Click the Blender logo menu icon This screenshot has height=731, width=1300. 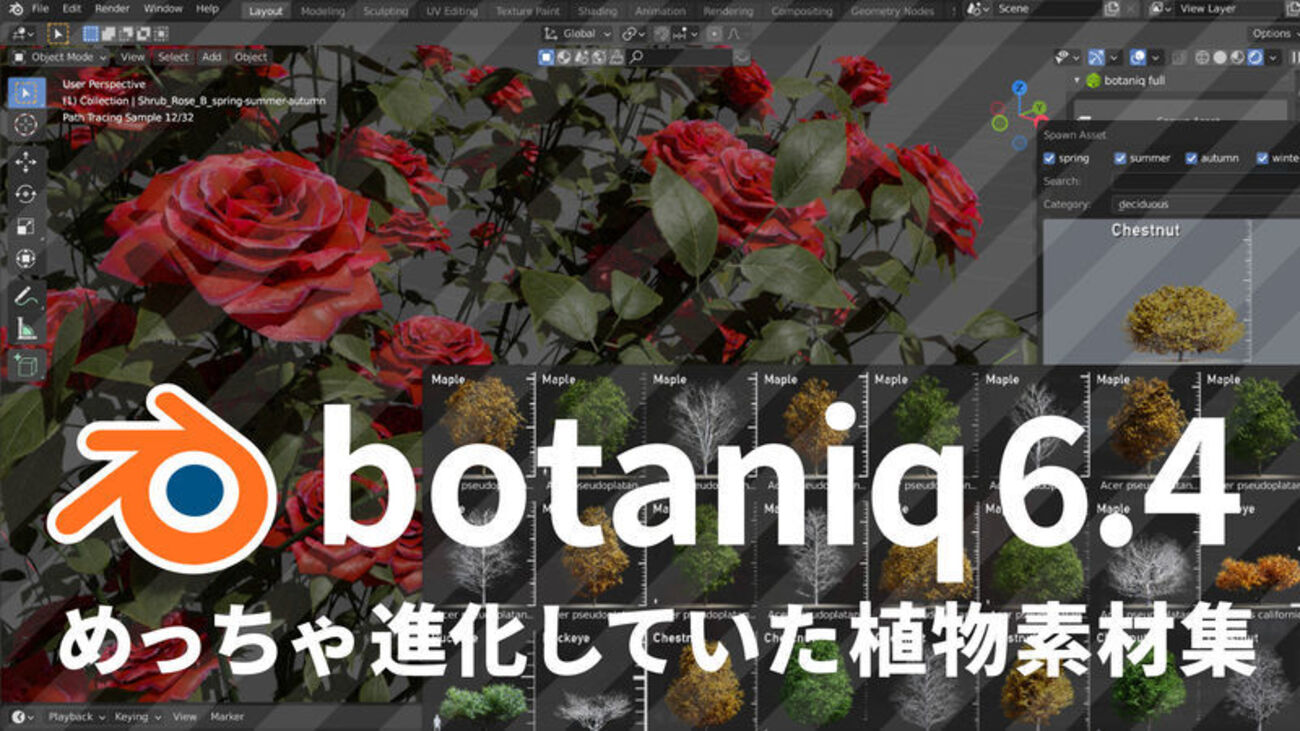coord(16,9)
